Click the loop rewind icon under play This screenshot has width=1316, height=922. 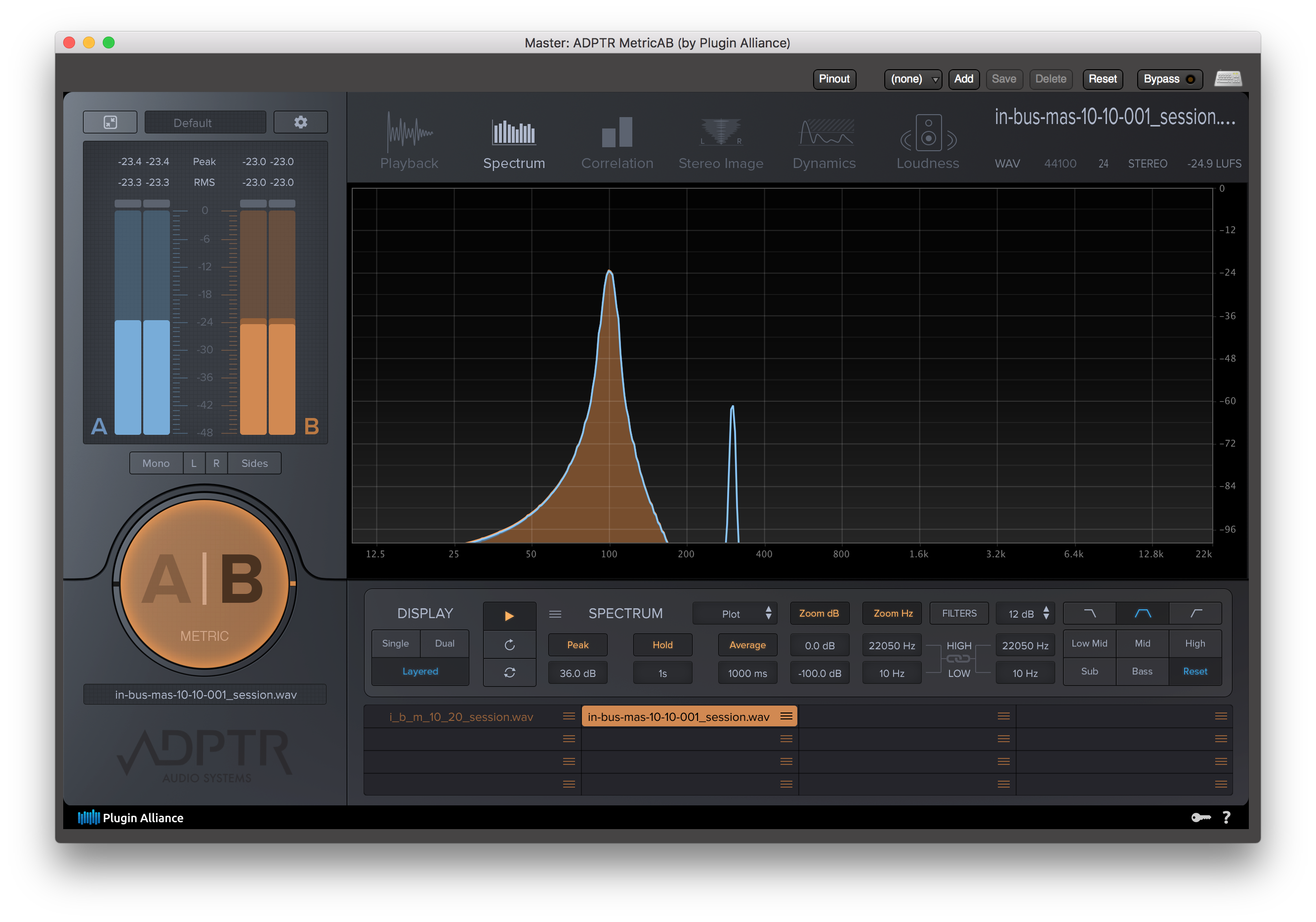coord(509,645)
